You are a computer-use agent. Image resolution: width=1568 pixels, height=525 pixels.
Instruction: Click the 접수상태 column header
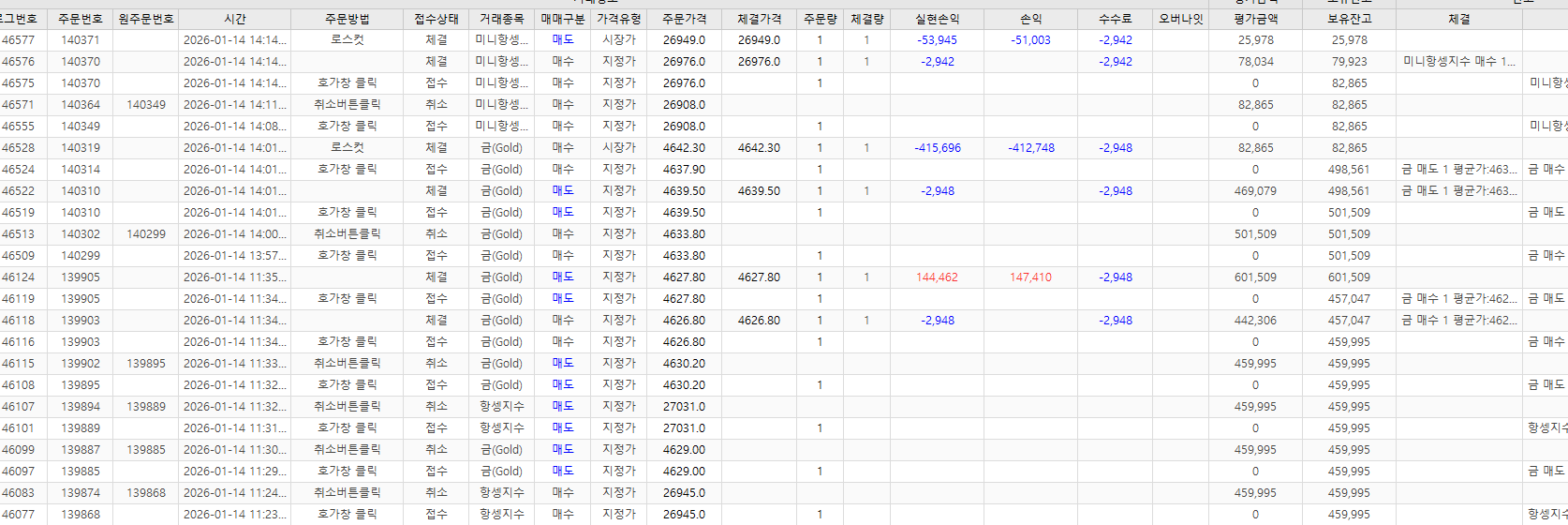436,19
